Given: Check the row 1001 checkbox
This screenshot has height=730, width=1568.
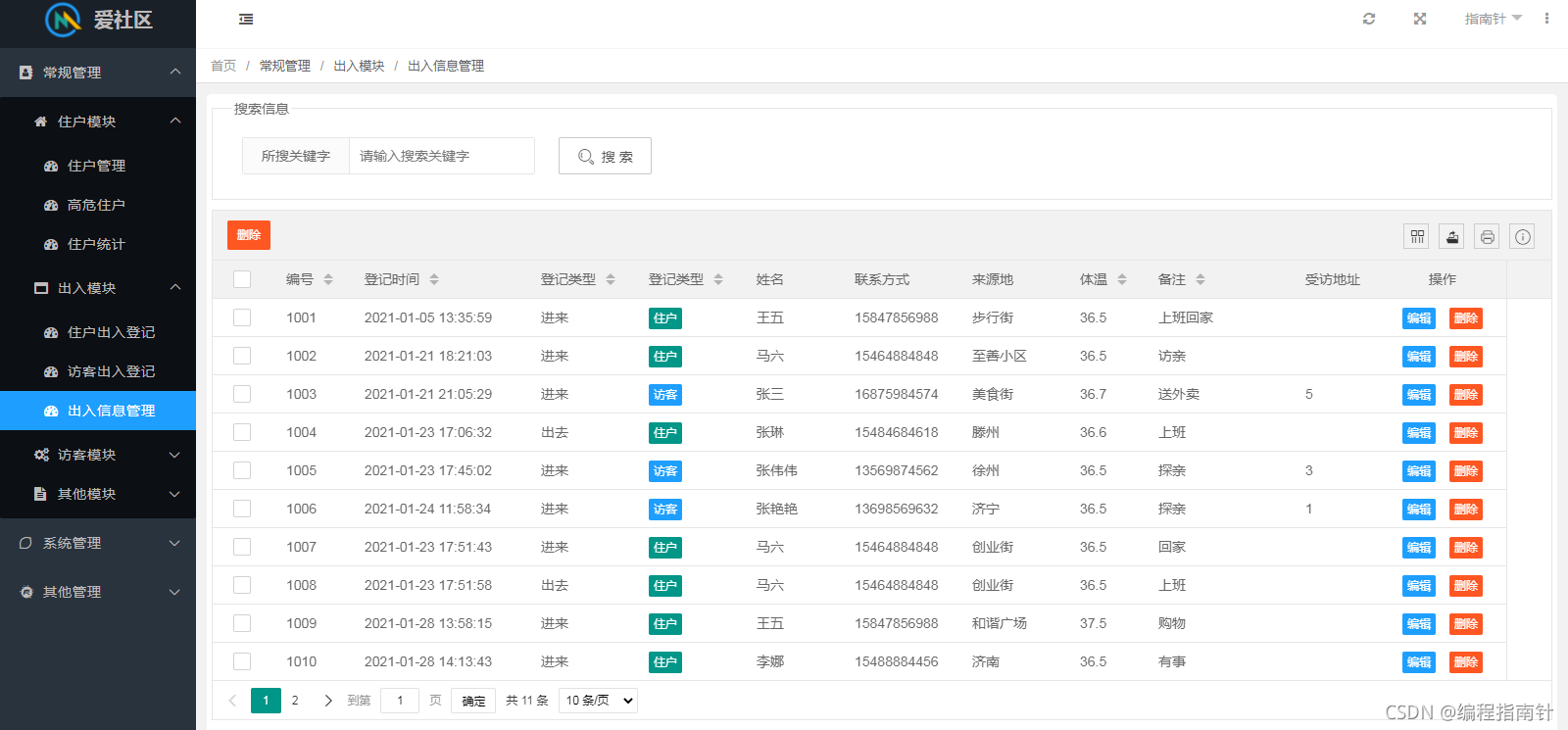Looking at the screenshot, I should click(x=242, y=317).
